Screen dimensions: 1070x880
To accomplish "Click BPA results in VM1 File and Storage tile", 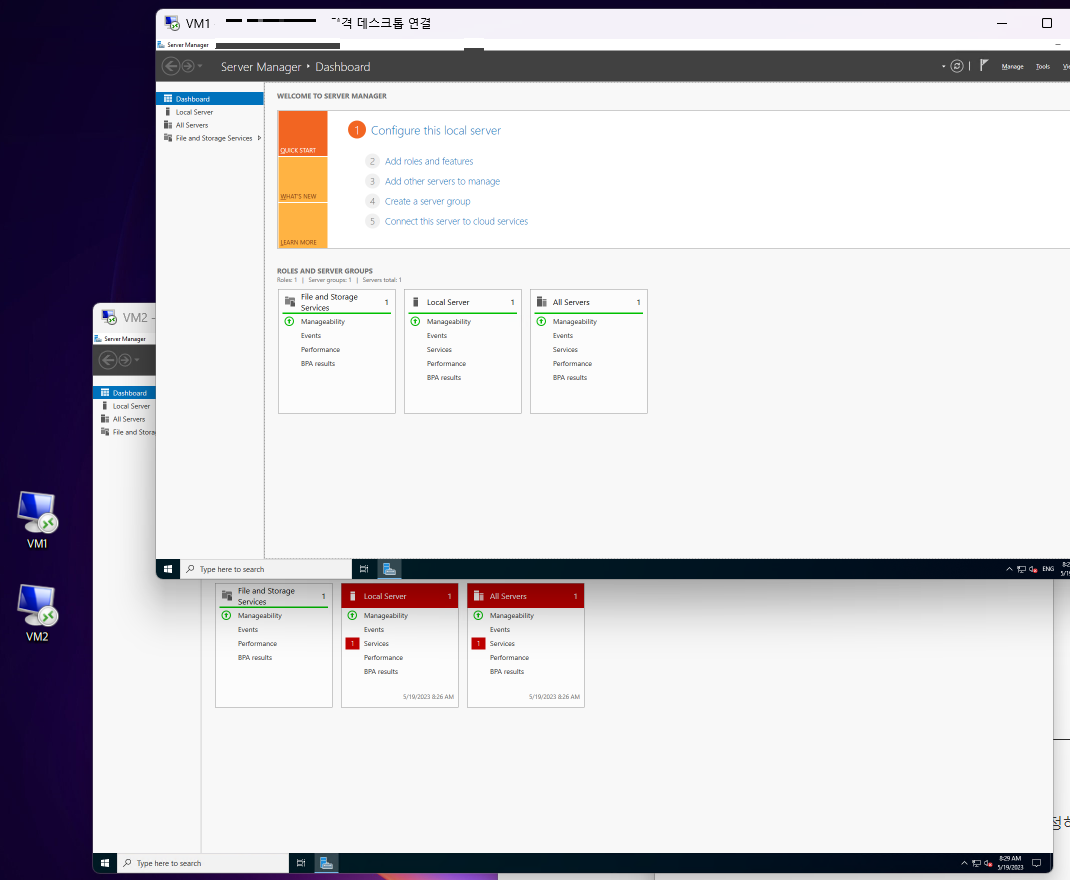I will click(318, 364).
